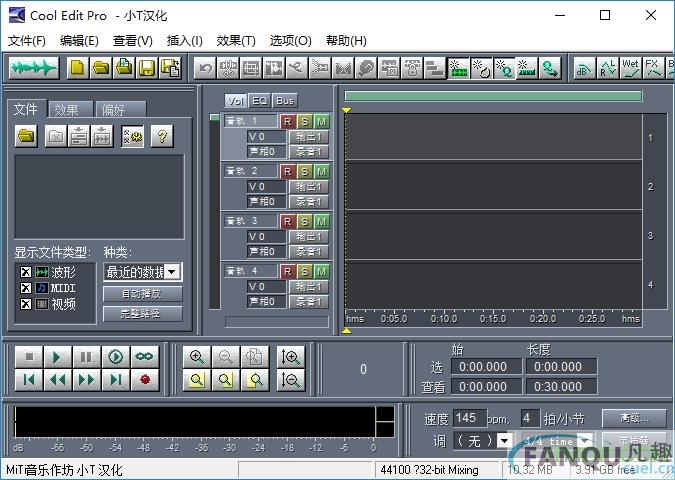This screenshot has height=480, width=675.
Task: Click the 速度 145 bpm field
Action: point(470,418)
